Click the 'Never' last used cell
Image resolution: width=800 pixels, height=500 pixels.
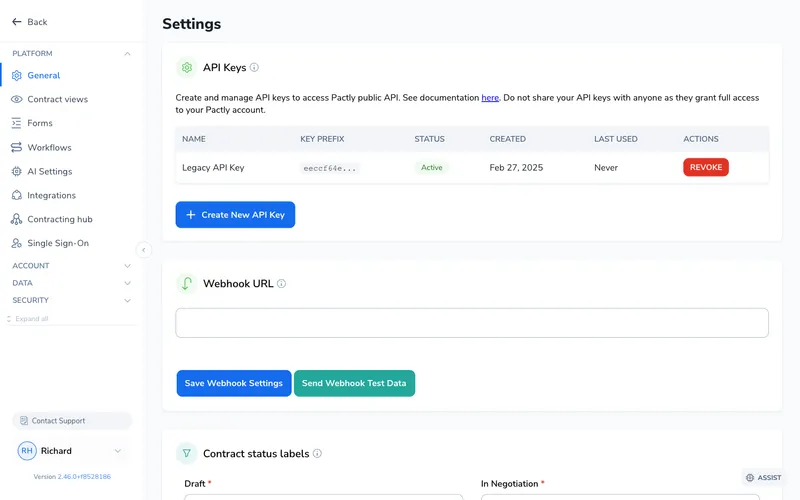[x=606, y=167]
